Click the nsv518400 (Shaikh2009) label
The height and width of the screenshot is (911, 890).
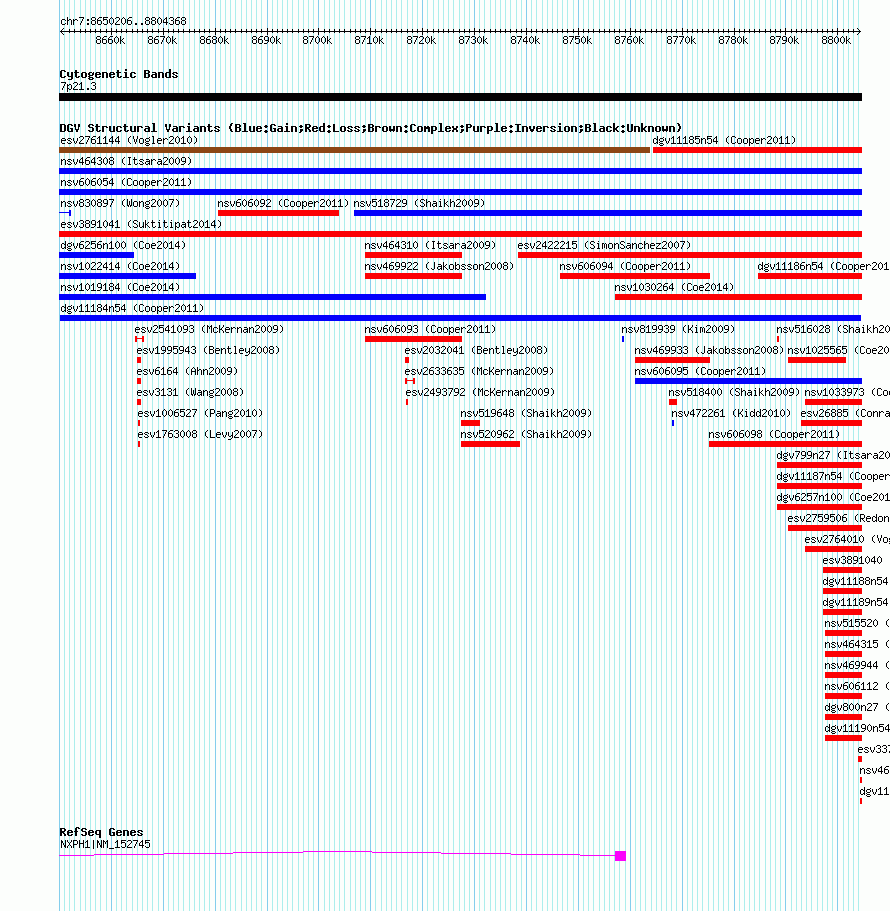click(x=734, y=392)
